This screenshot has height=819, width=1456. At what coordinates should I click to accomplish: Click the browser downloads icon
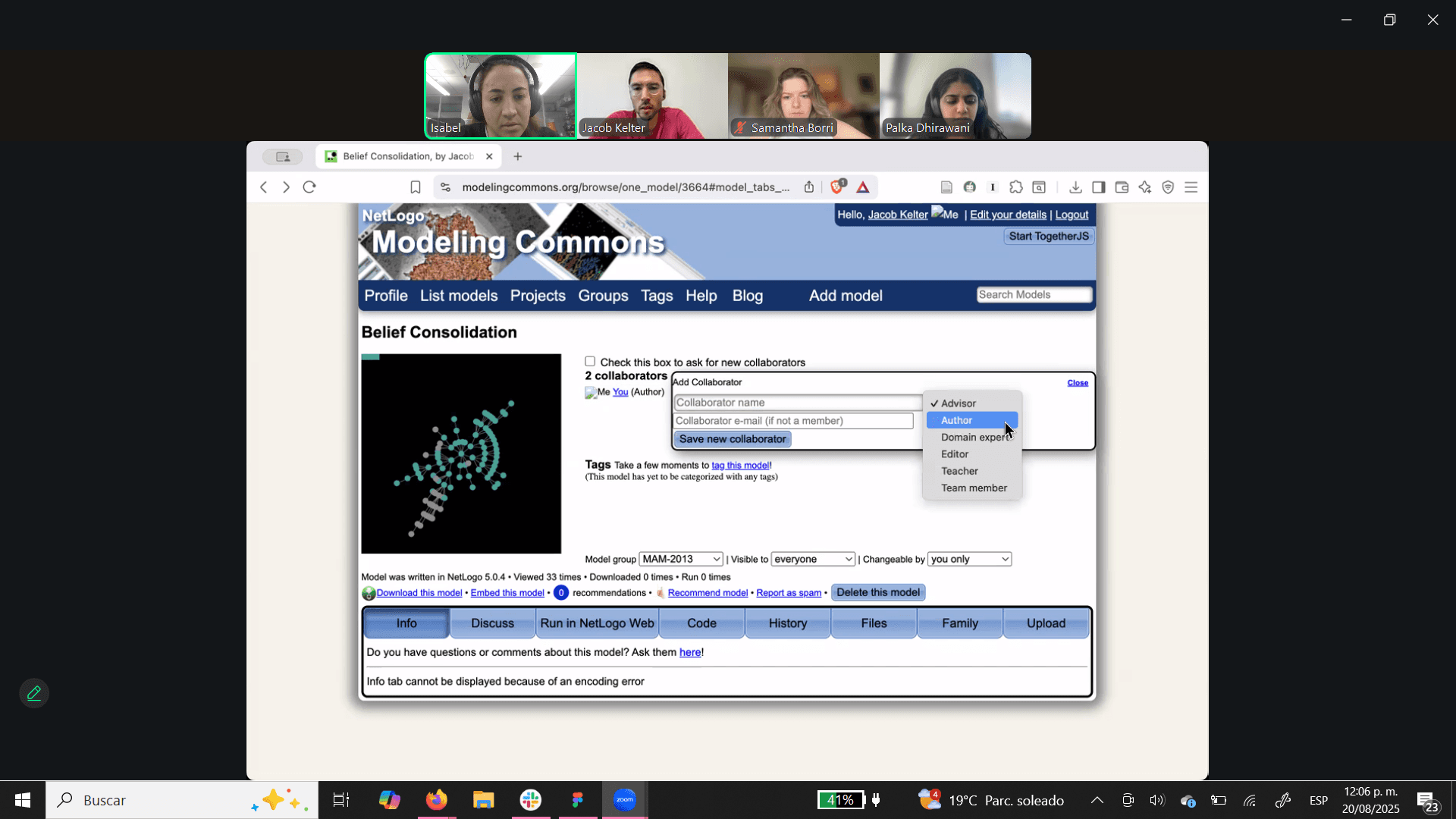click(1075, 187)
